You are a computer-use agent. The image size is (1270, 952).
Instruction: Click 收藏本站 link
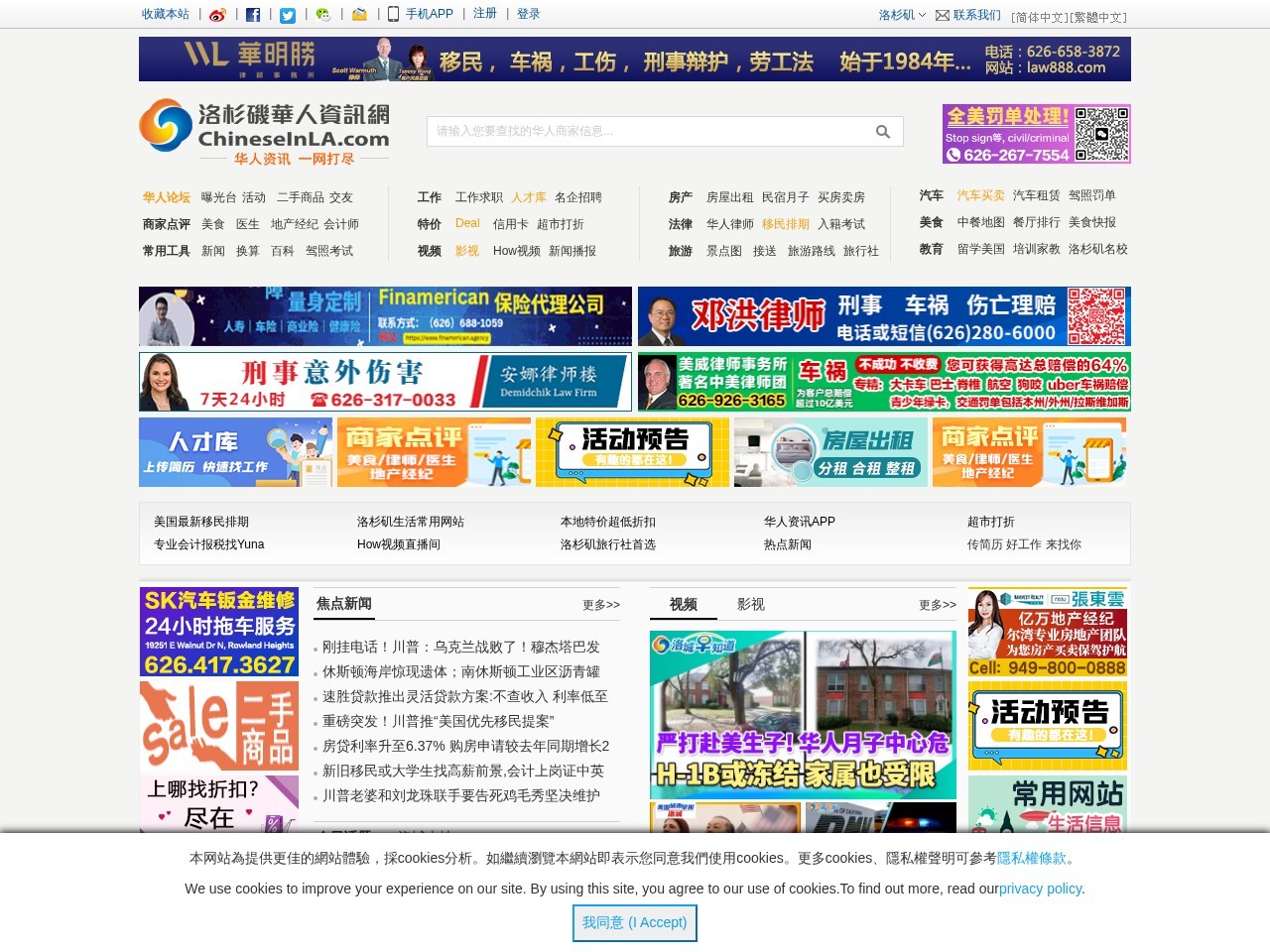166,14
